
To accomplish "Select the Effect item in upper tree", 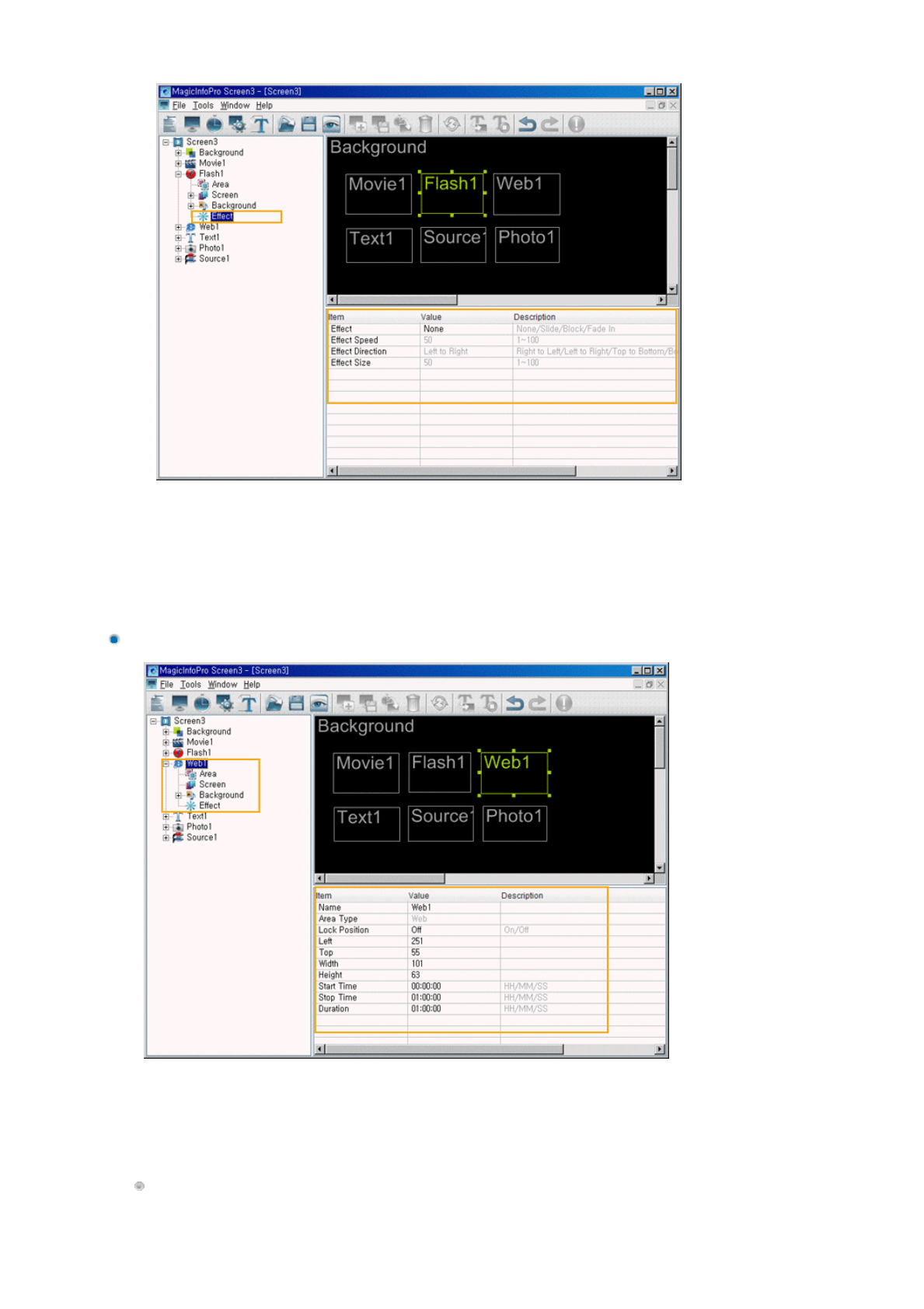I will 222,216.
